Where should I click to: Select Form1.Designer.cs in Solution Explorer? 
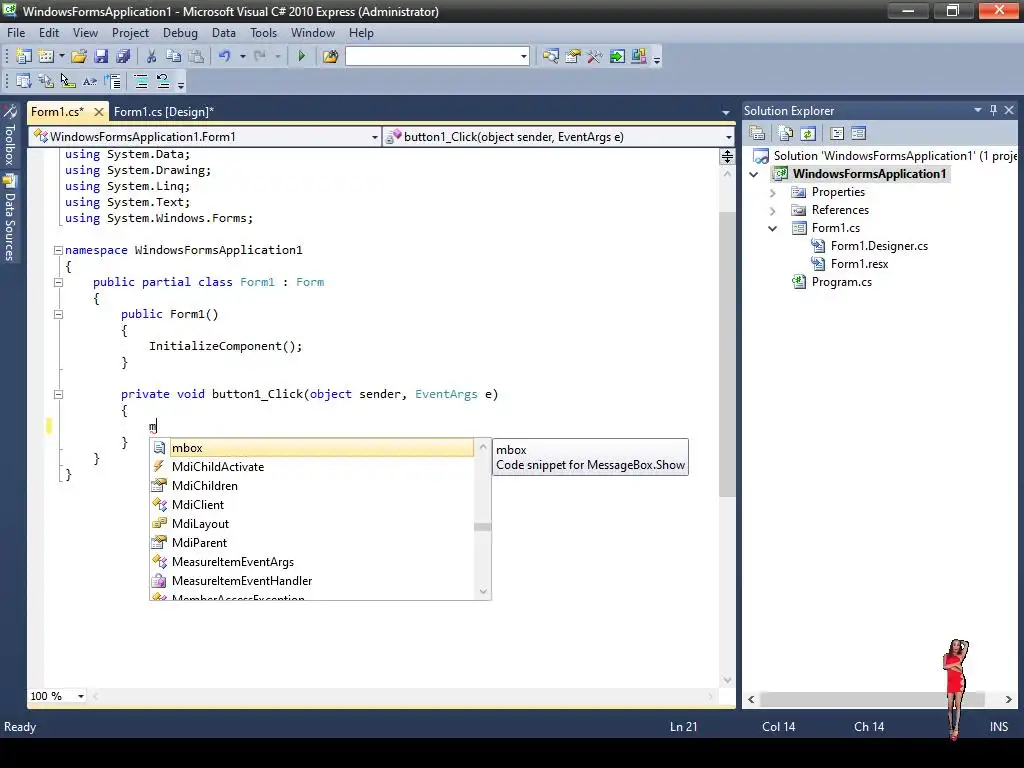[879, 246]
